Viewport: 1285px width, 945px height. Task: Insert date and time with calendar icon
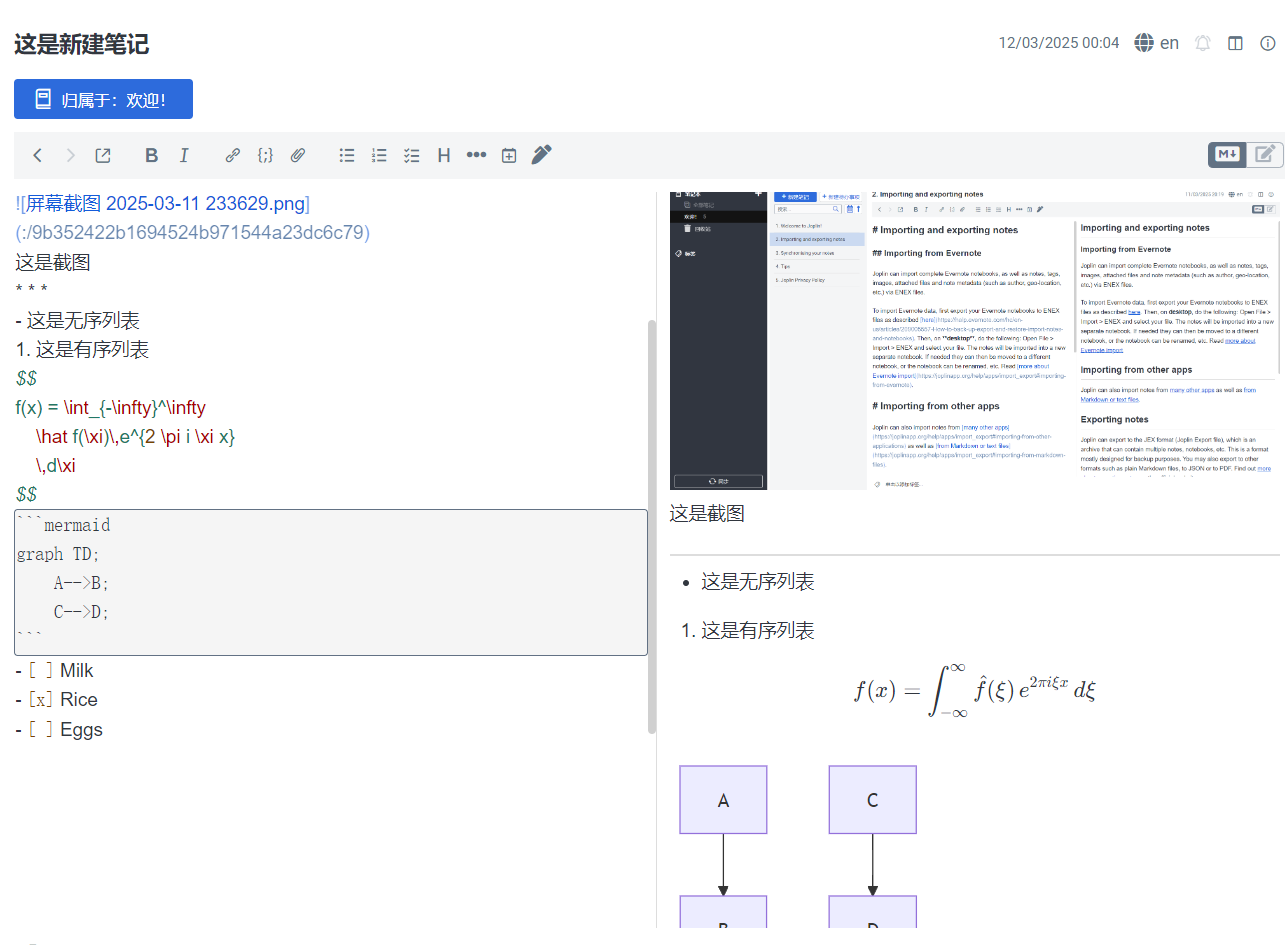(509, 155)
